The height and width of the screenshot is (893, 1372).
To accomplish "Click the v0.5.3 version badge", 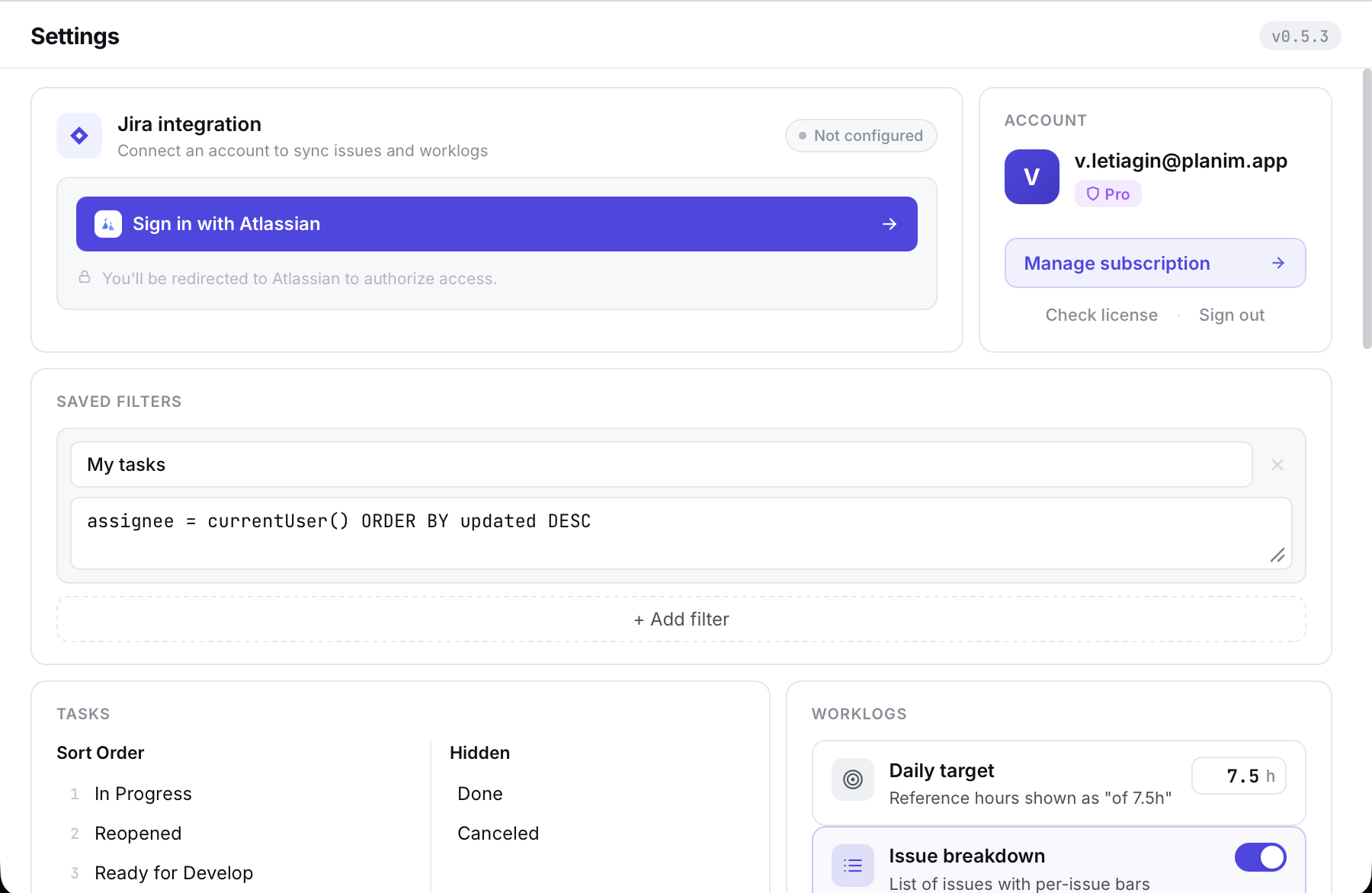I will [1300, 36].
